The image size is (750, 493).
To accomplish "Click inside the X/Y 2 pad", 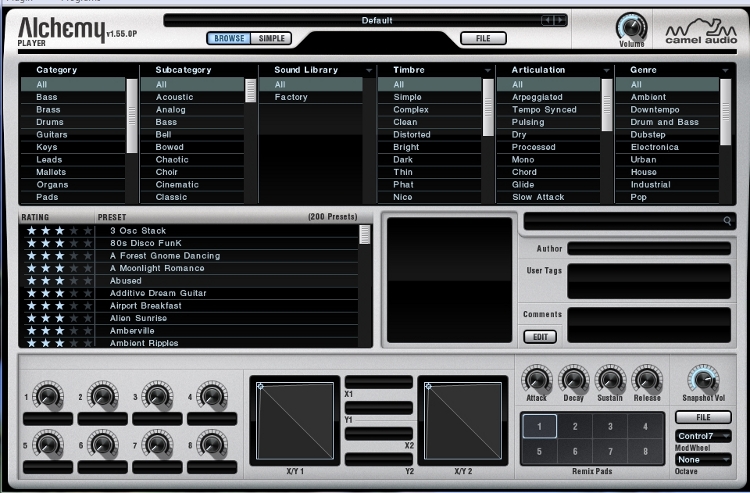I will click(463, 421).
